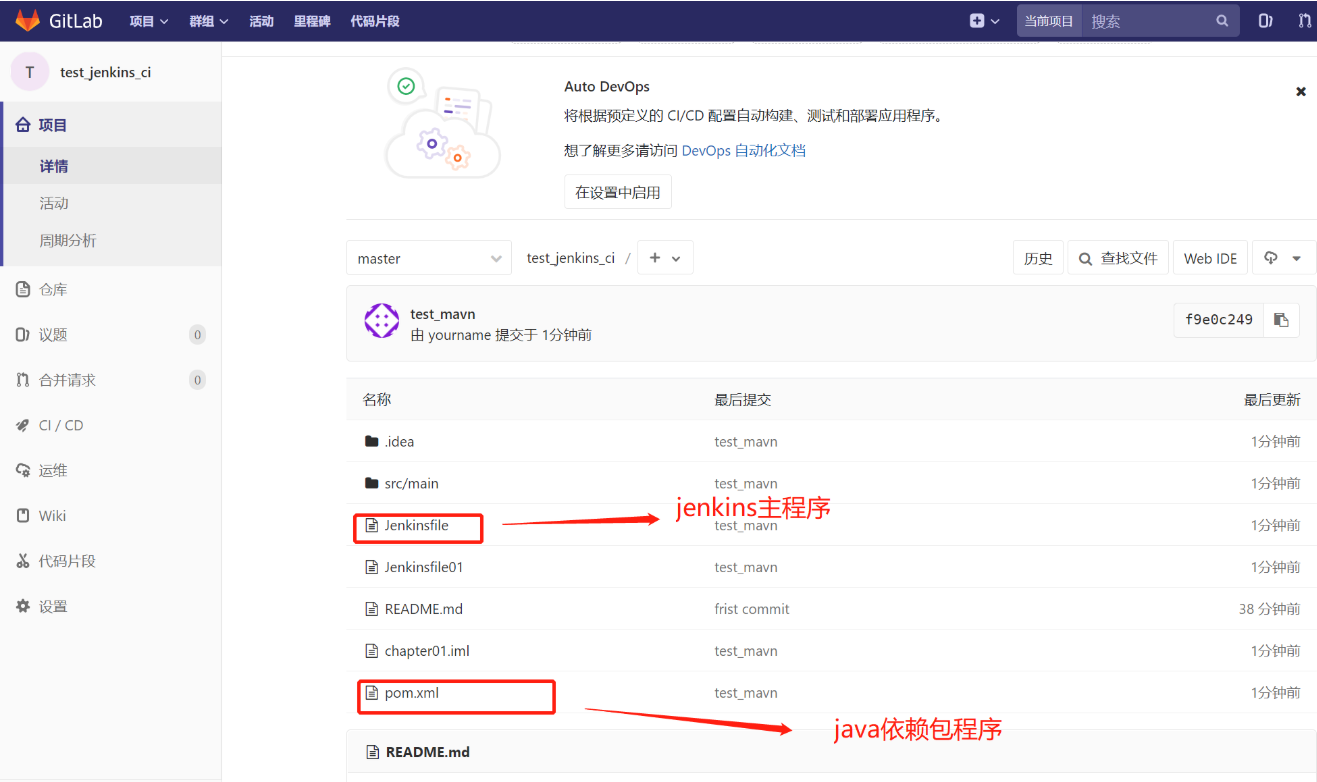Screen dimensions: 1317x782
Task: Open the pom.xml file
Action: coord(412,693)
